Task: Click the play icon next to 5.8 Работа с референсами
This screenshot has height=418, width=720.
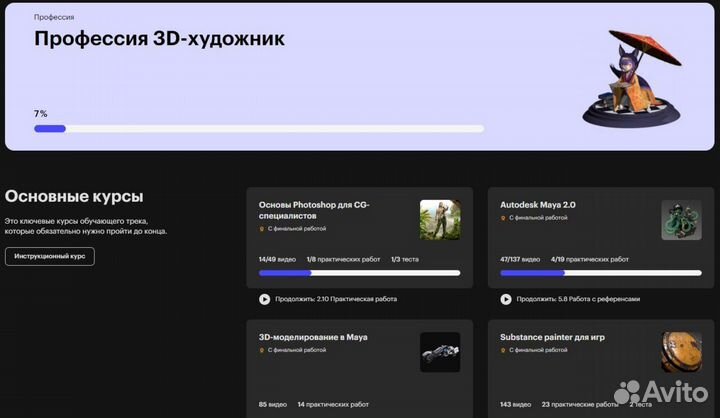Action: click(x=506, y=299)
